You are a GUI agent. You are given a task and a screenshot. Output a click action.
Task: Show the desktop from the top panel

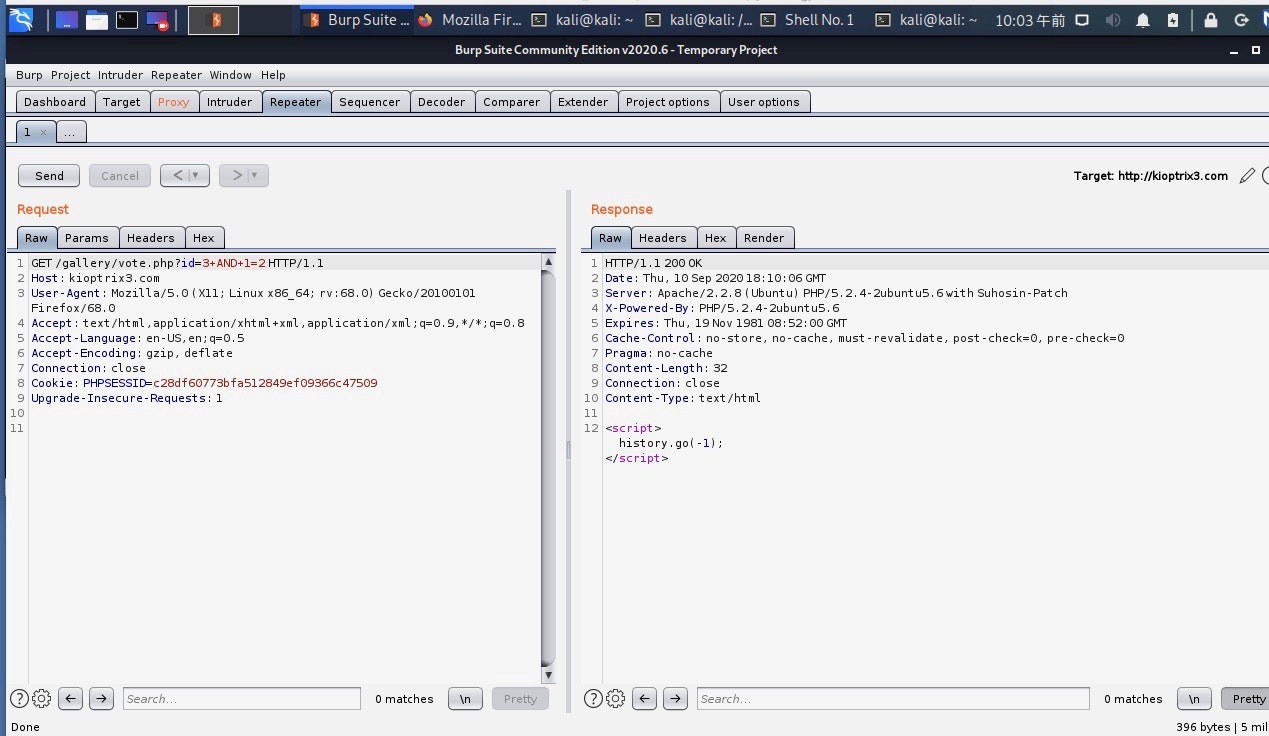(67, 19)
